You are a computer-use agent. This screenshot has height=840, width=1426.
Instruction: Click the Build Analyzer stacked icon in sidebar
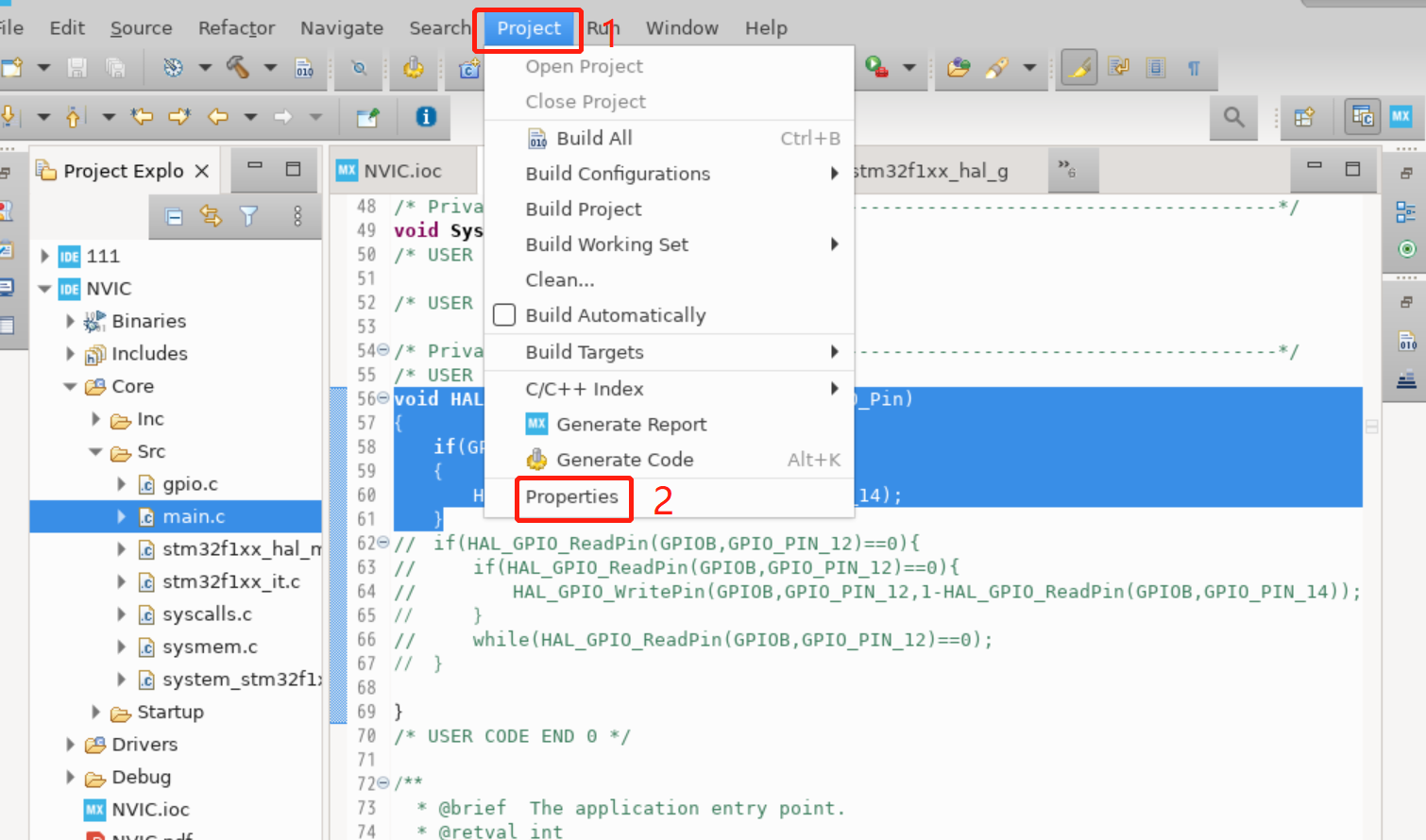pos(1407,379)
